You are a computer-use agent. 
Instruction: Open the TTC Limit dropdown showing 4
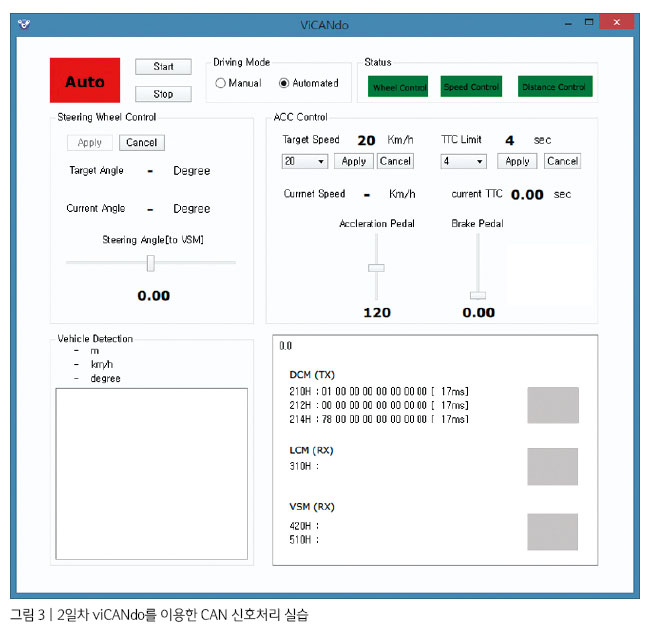[x=463, y=161]
